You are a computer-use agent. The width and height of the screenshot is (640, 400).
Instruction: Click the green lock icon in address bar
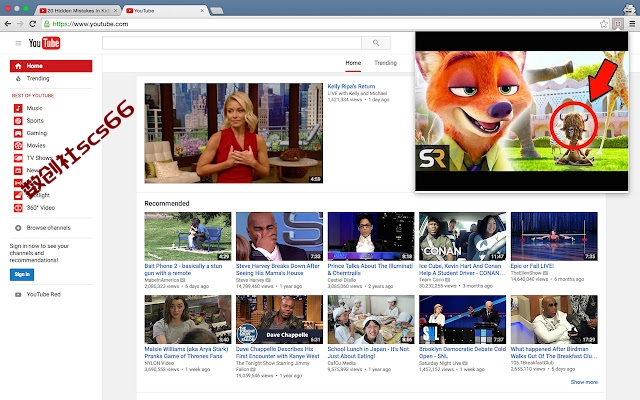(x=47, y=24)
